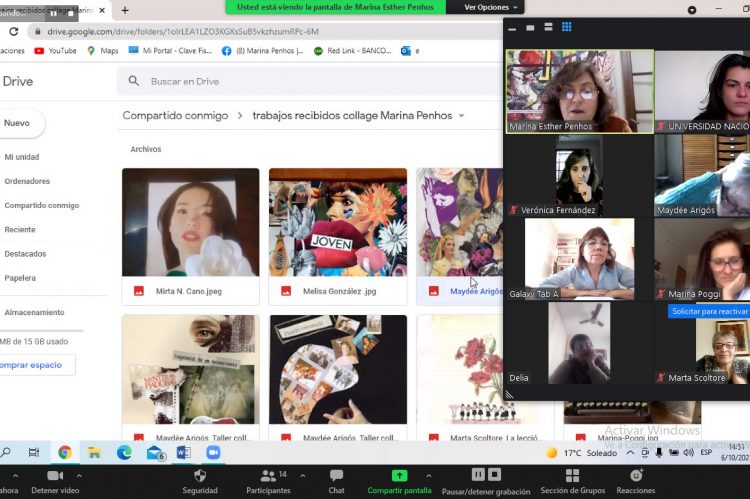The image size is (750, 499).
Task: Open Sección de Grupos breakout rooms
Action: (x=572, y=476)
